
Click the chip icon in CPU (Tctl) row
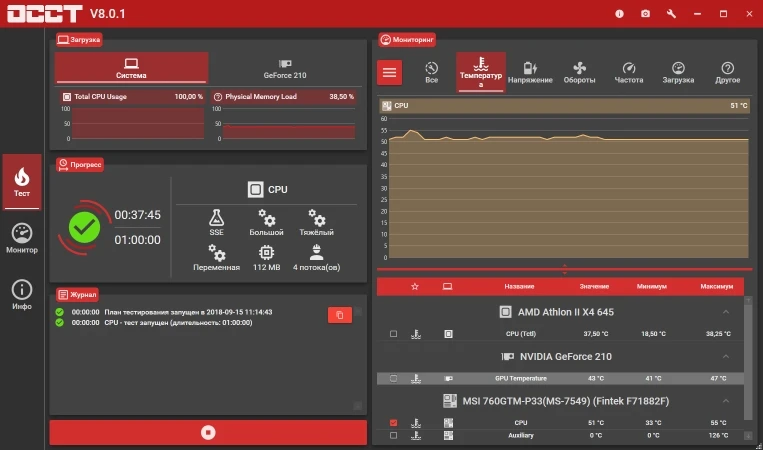pos(448,334)
